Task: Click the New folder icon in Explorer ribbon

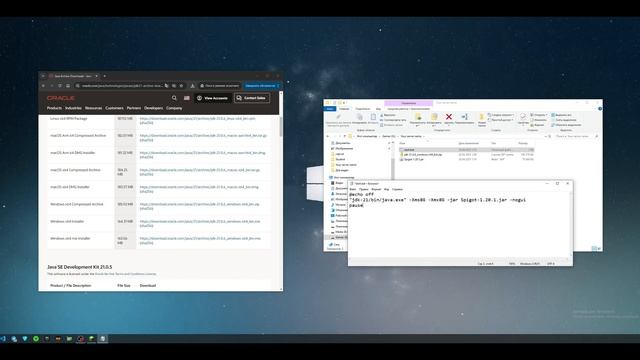Action: tap(482, 117)
